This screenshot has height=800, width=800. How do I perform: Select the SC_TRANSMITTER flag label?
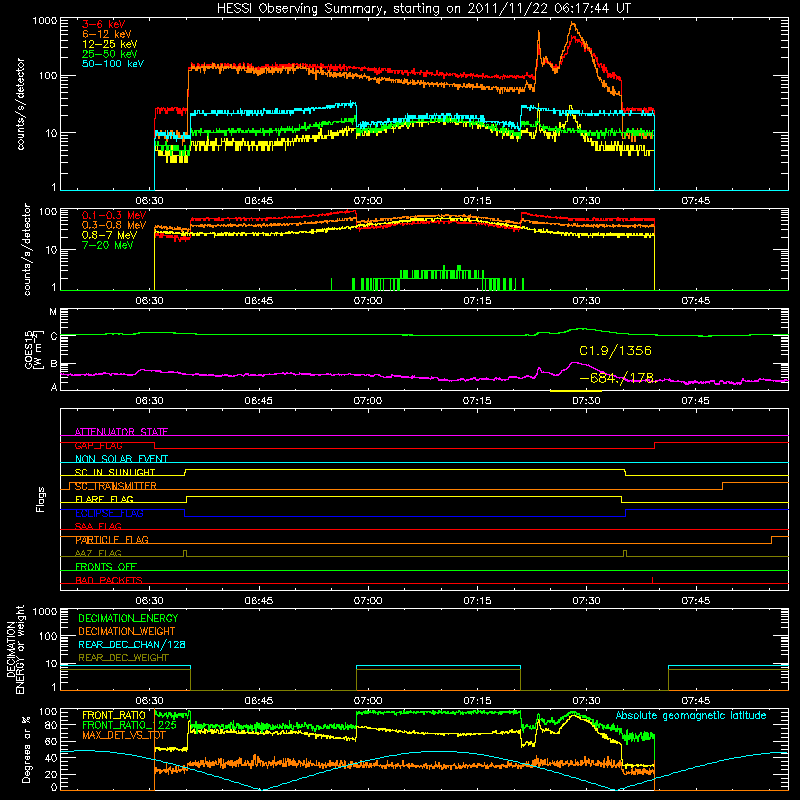(x=116, y=486)
